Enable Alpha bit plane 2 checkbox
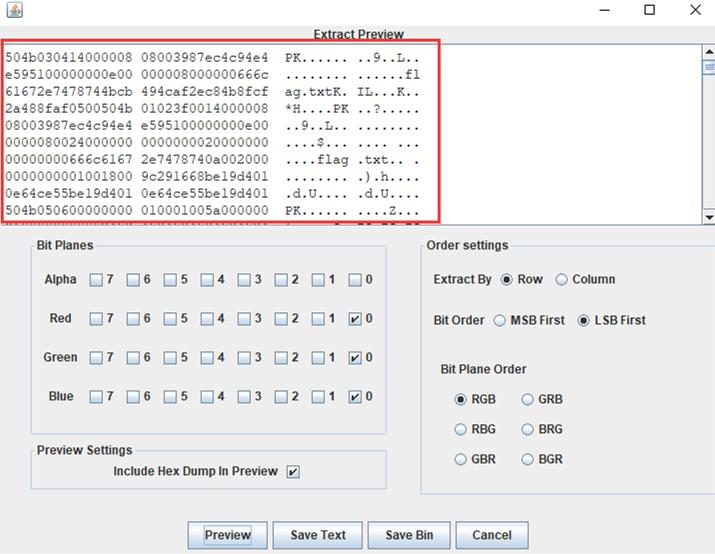 pos(281,280)
